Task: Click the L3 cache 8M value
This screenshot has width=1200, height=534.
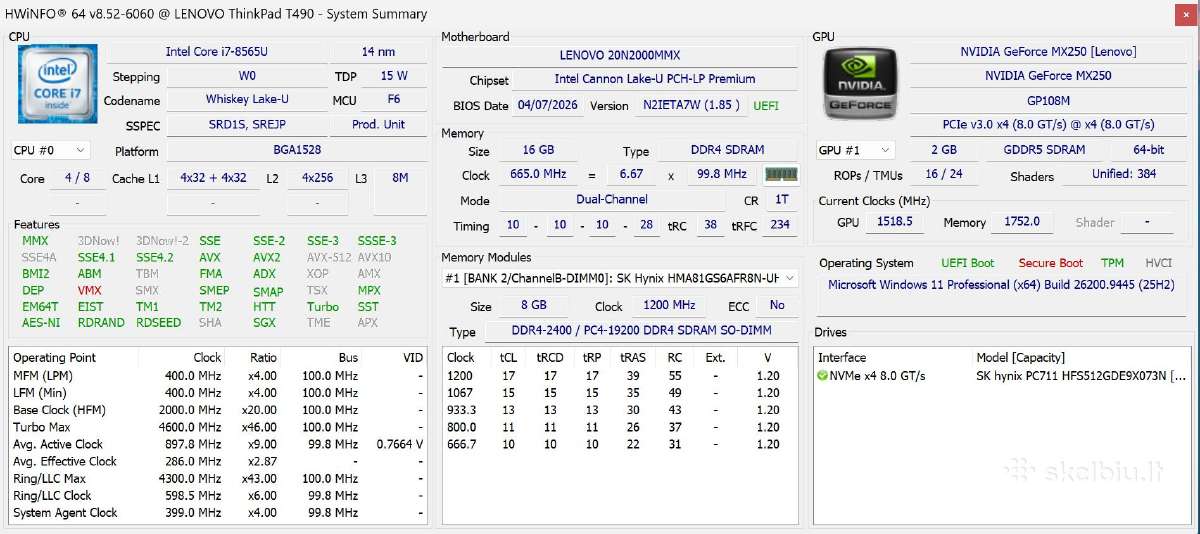Action: 400,178
